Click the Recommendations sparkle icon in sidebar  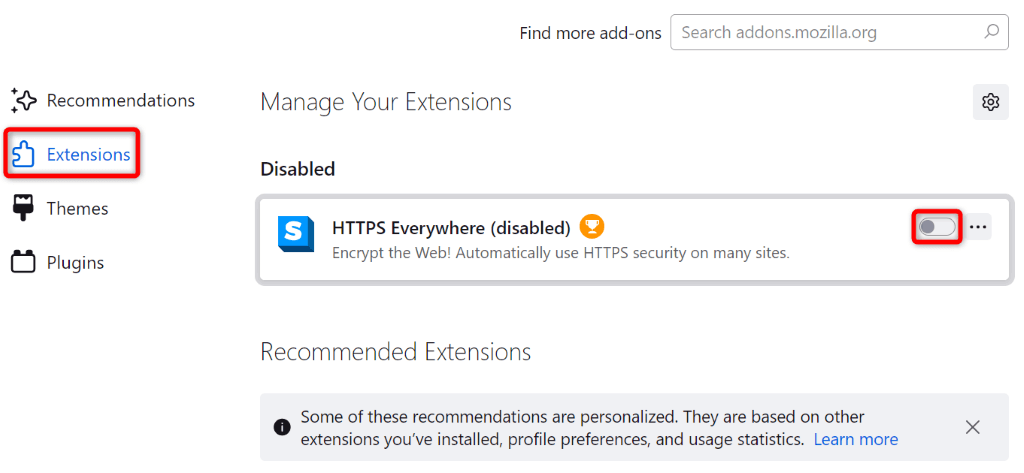click(23, 101)
